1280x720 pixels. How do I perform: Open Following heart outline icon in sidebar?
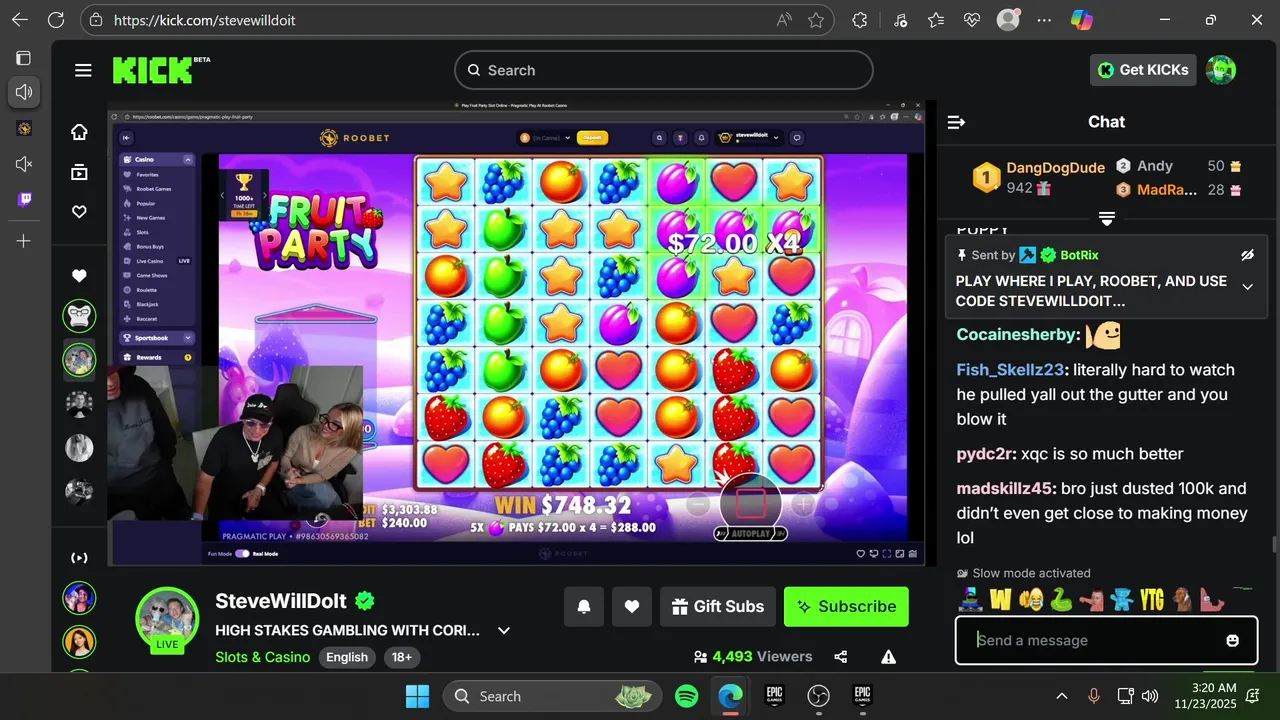[79, 212]
